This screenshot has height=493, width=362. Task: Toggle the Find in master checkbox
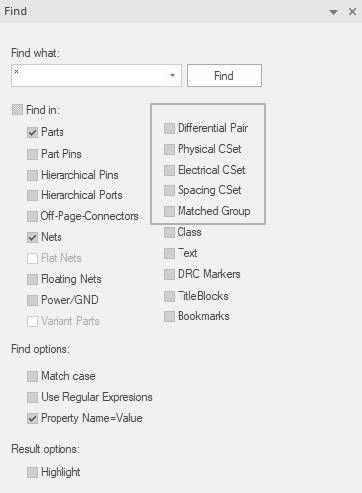pyautogui.click(x=17, y=109)
